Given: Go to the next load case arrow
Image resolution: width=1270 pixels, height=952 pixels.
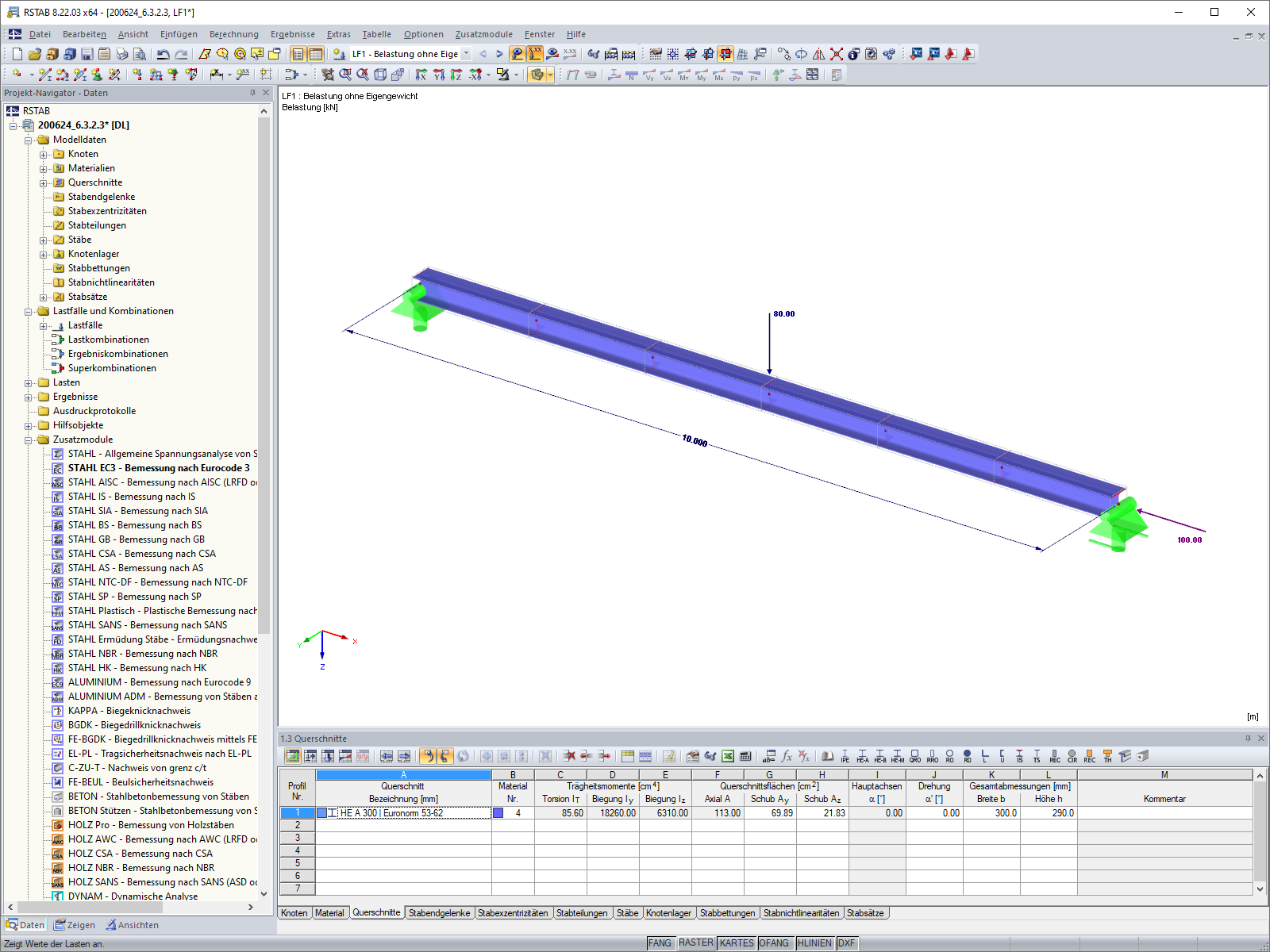Looking at the screenshot, I should point(499,54).
